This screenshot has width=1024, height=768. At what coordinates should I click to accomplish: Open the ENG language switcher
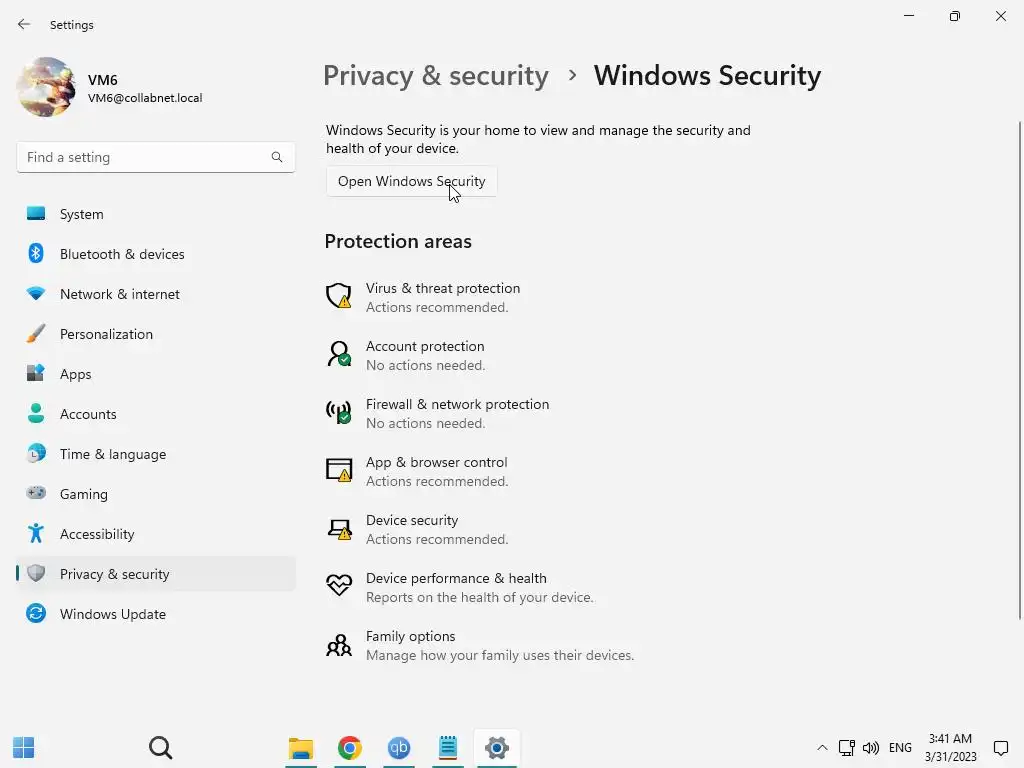click(900, 747)
